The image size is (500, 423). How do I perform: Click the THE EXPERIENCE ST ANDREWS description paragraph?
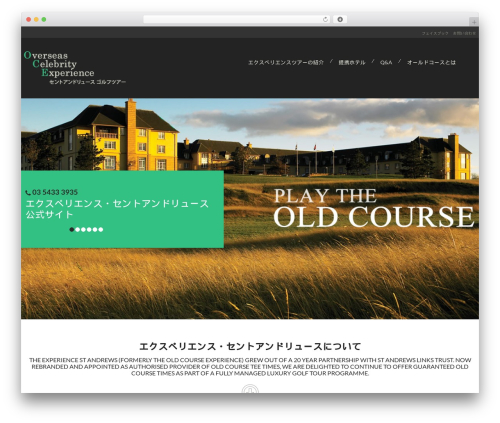click(250, 367)
